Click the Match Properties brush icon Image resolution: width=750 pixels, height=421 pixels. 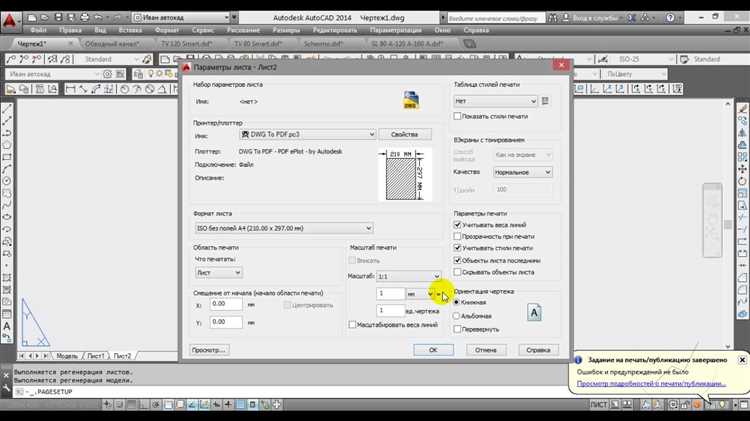point(742,109)
